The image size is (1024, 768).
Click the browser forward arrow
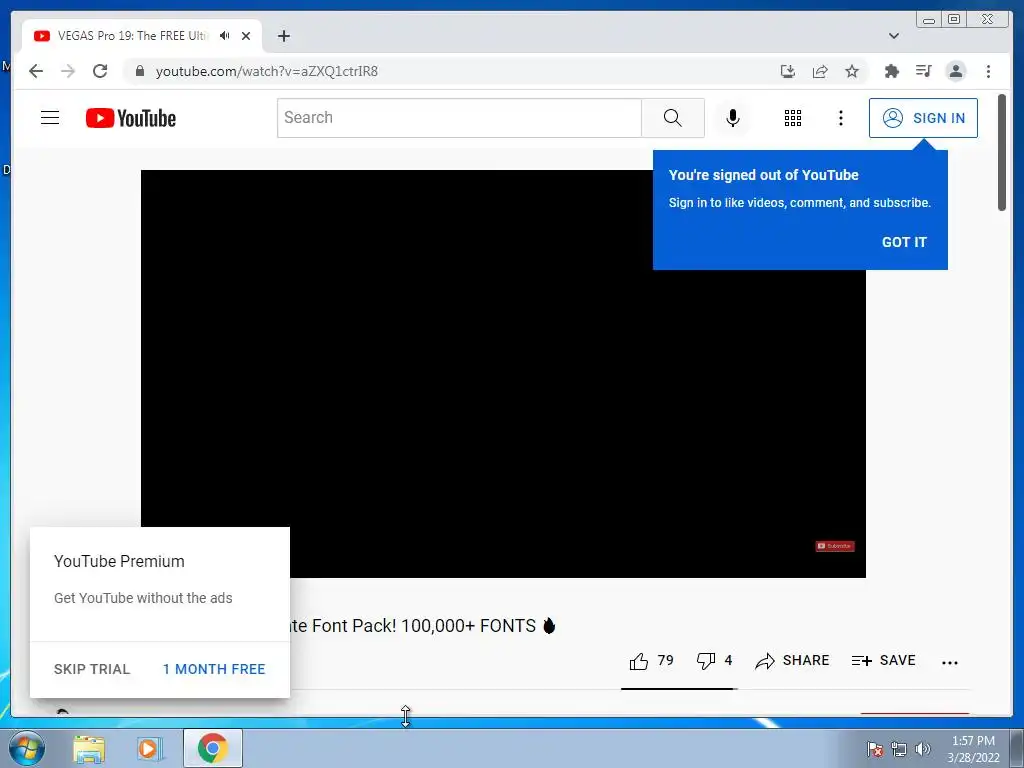(x=68, y=71)
